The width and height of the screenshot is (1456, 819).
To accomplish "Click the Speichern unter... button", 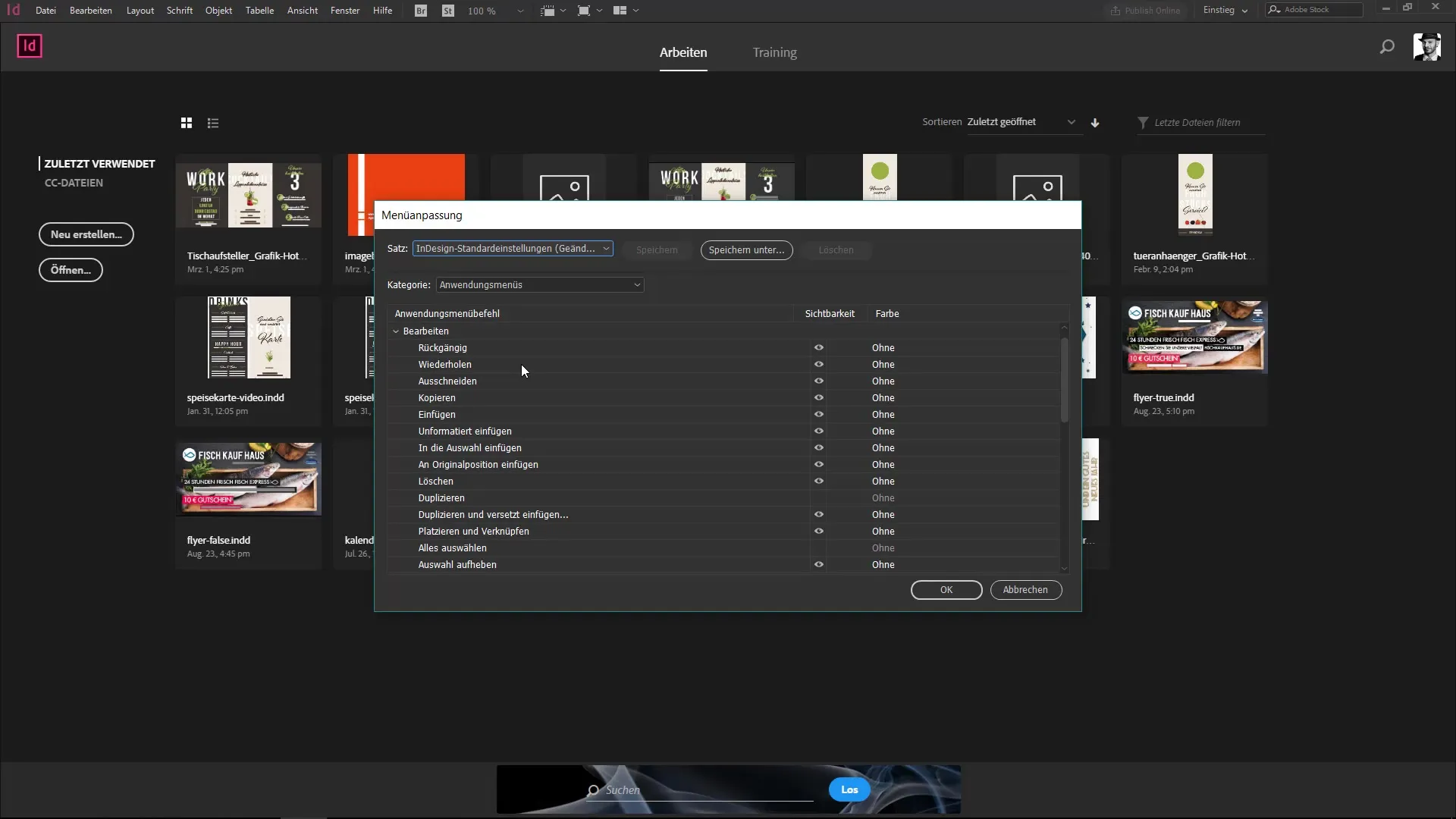I will [746, 250].
